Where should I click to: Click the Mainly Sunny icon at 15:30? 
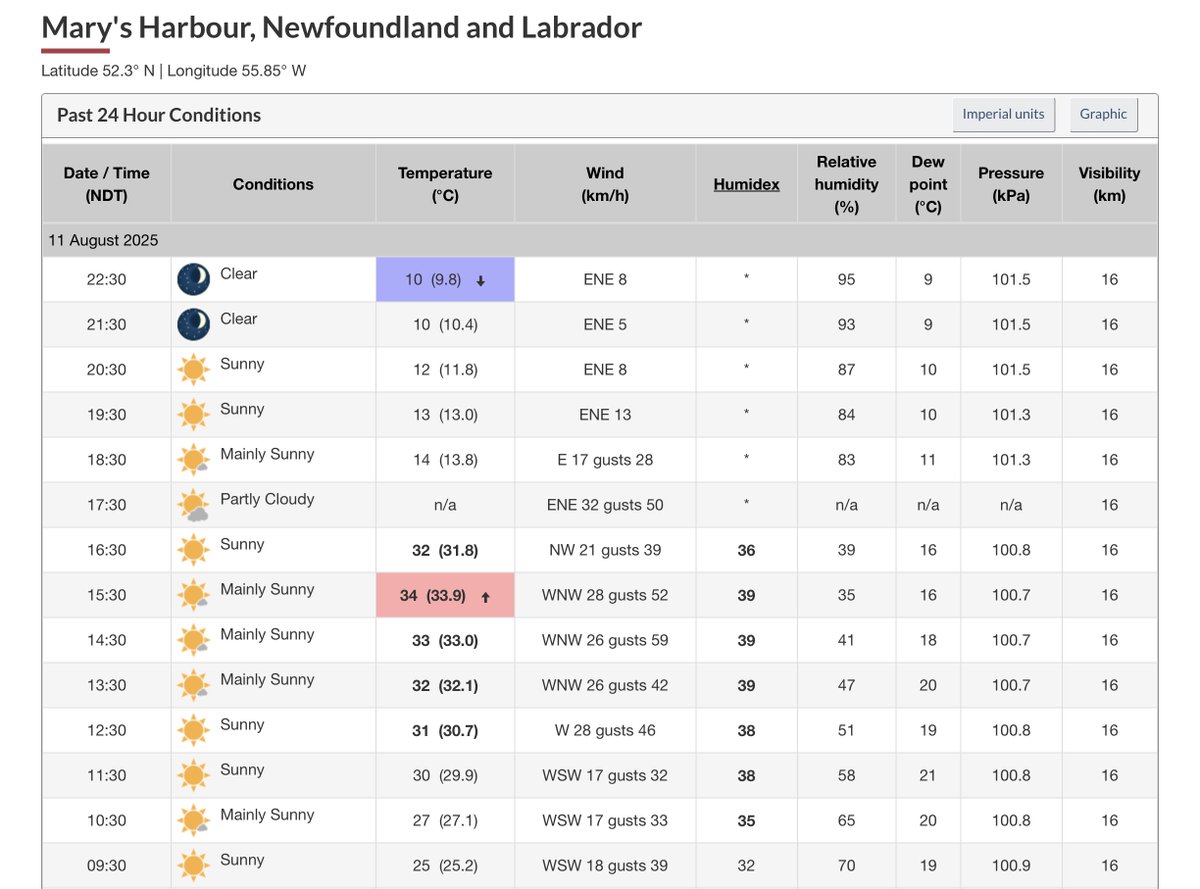point(193,594)
